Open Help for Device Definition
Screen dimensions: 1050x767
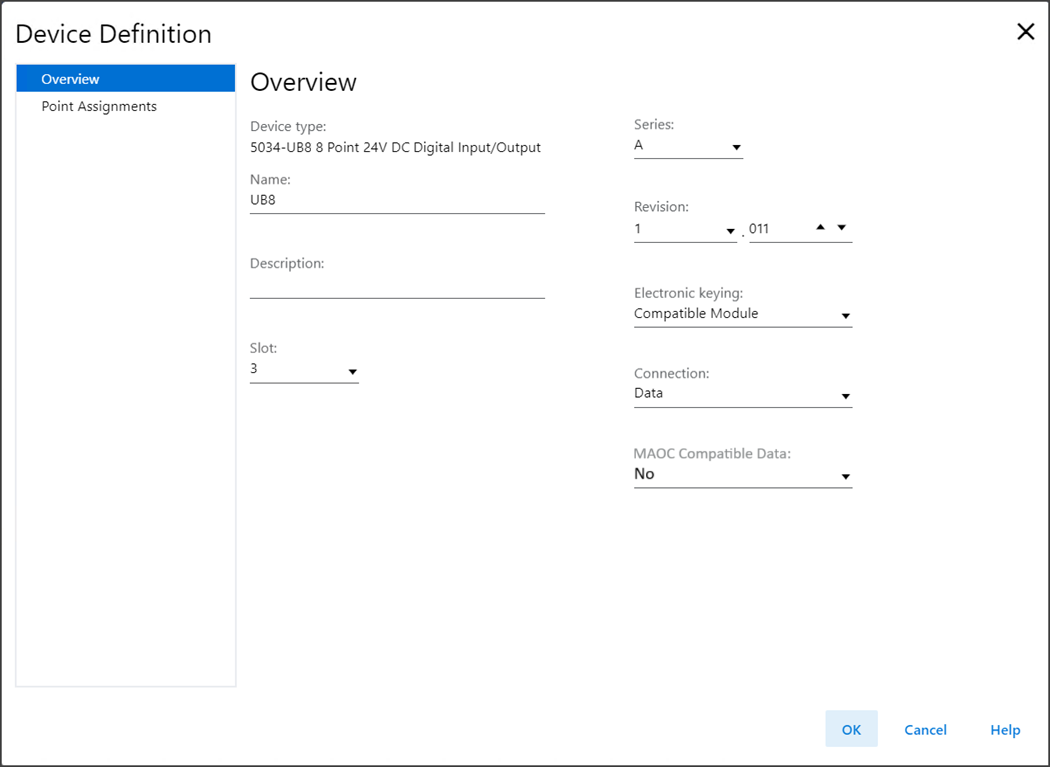click(x=1005, y=730)
